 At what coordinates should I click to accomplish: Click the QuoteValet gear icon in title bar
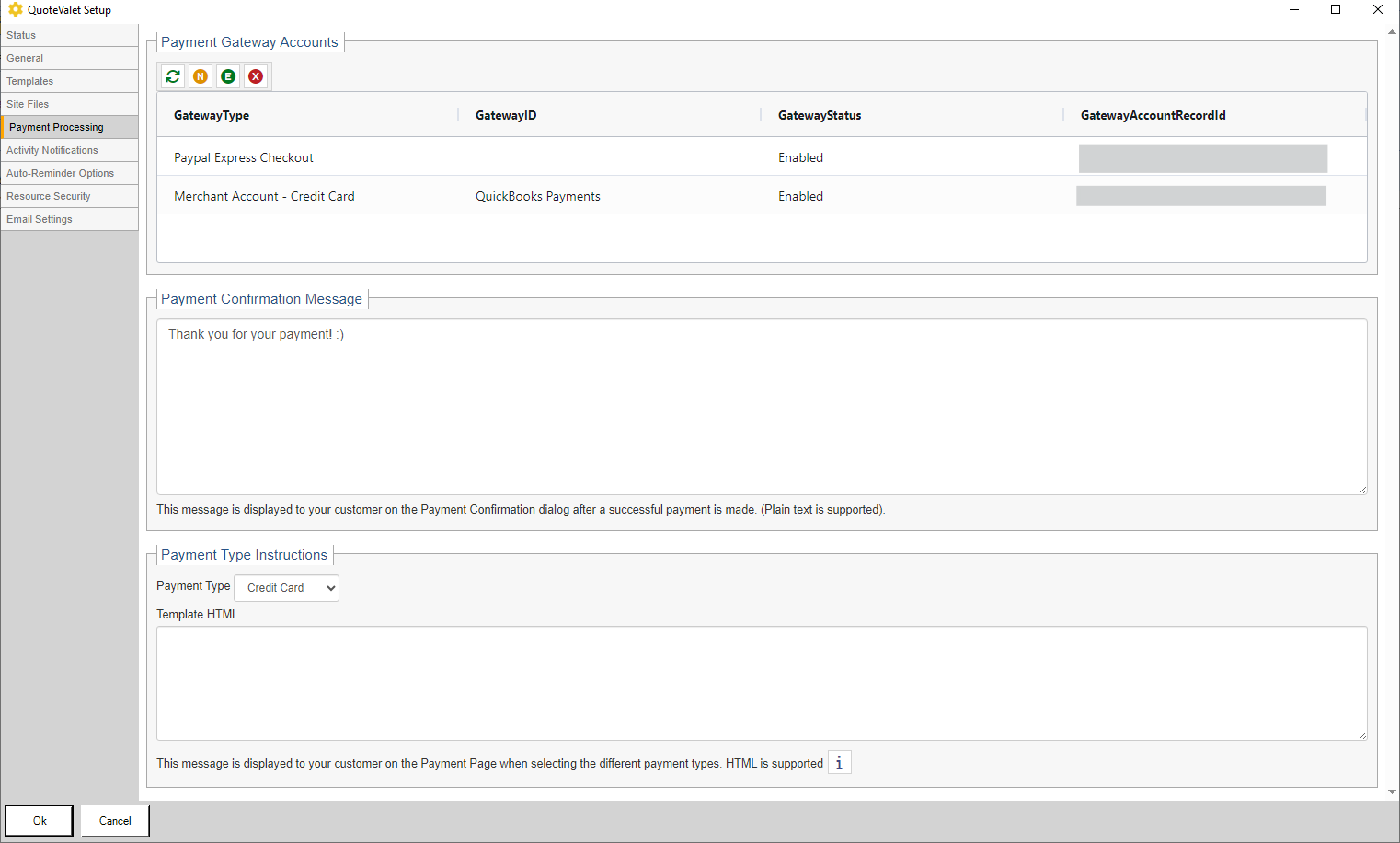[15, 9]
